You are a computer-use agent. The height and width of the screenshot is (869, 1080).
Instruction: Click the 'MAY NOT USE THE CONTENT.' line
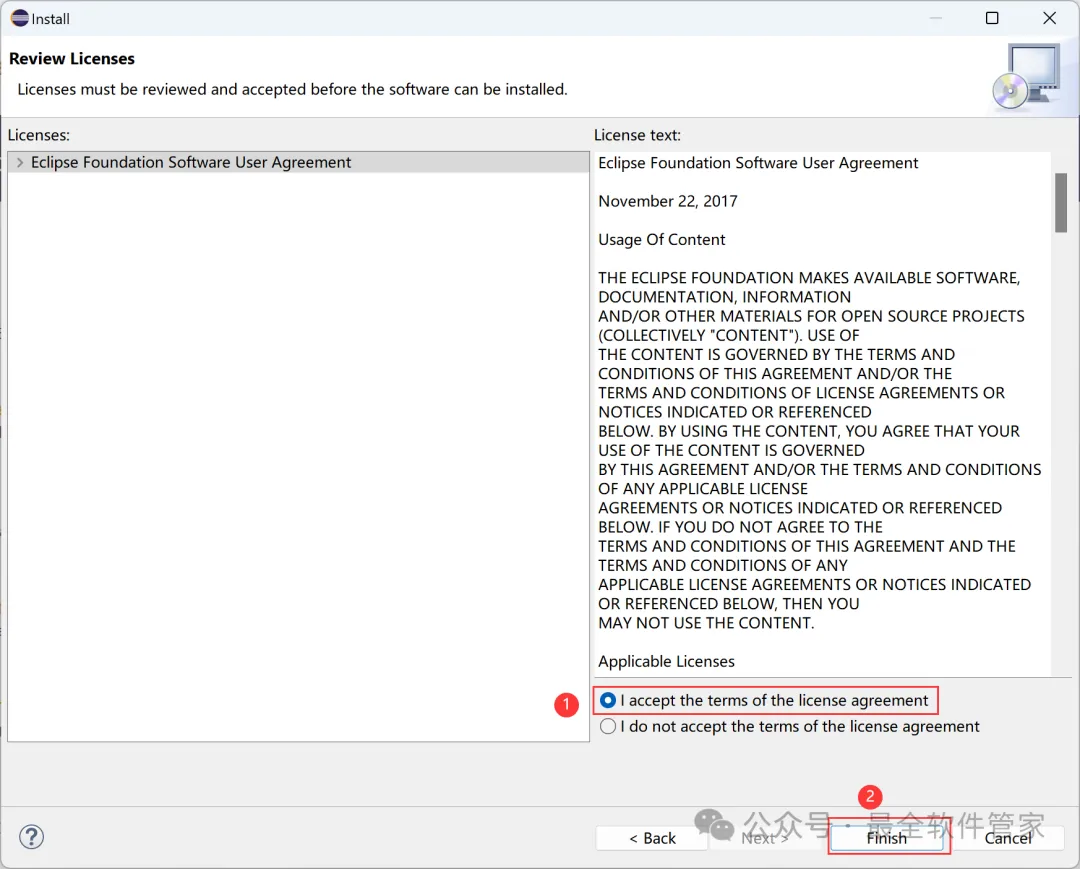706,623
